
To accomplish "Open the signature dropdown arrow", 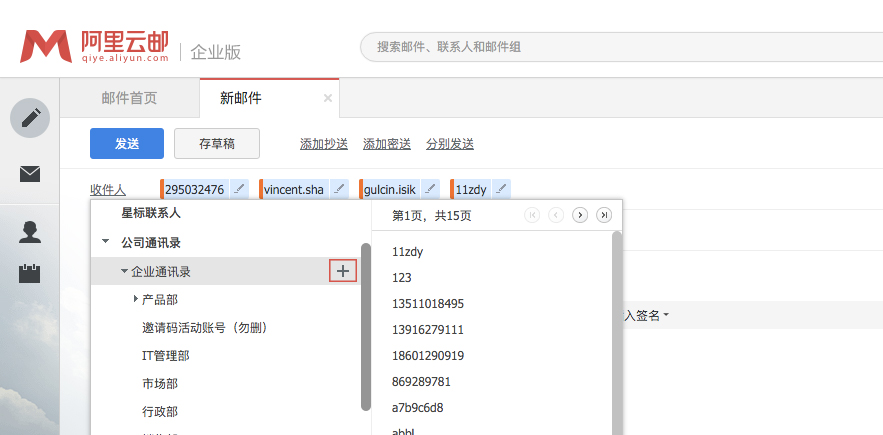I will [x=666, y=316].
